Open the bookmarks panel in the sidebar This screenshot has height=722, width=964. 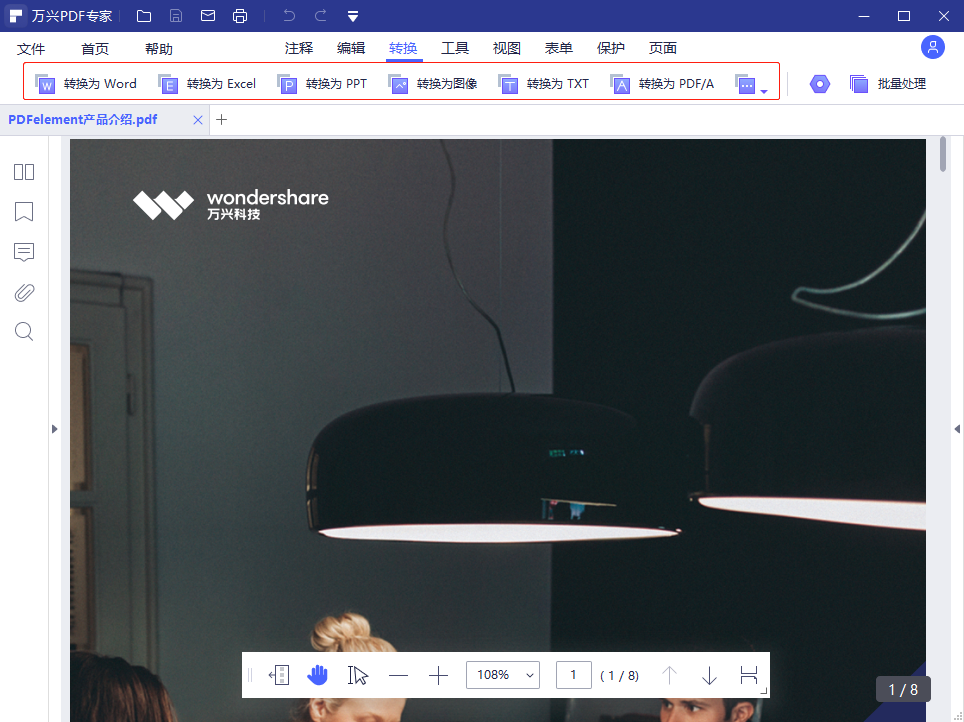click(23, 212)
